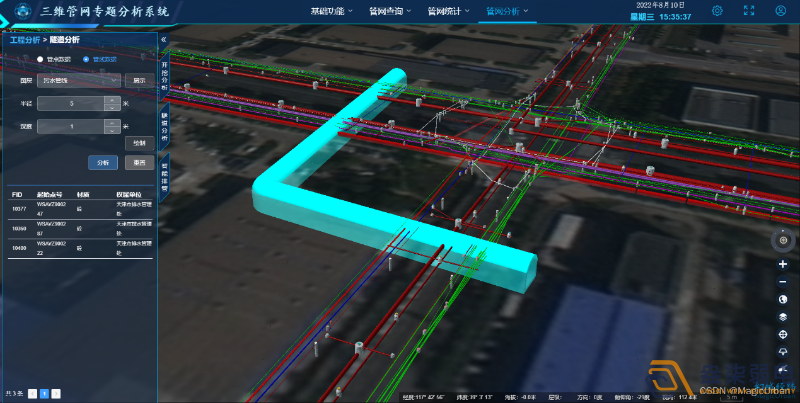Open the settings gear icon in header
Viewport: 800px width, 403px height.
point(717,11)
